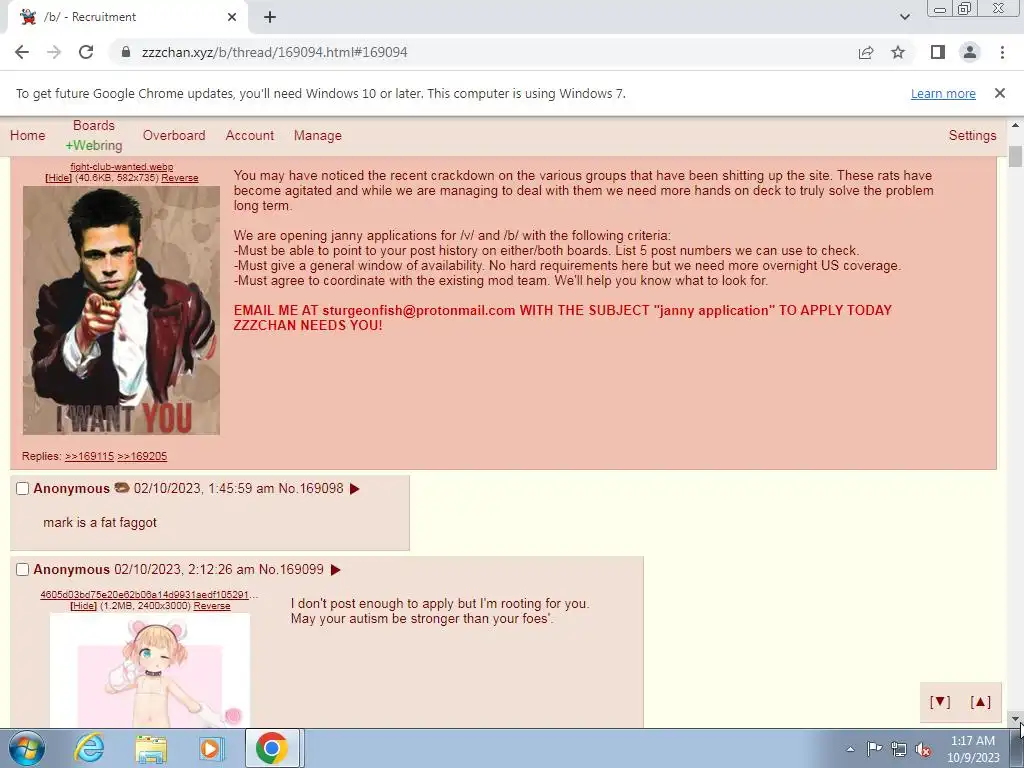Select checkbox for post No.169098

point(22,488)
